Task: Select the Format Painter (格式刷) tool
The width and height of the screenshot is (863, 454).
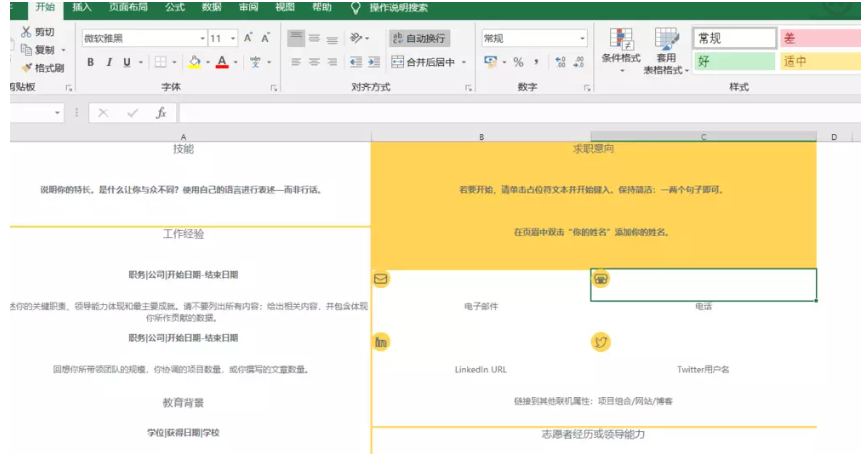Action: [x=42, y=68]
